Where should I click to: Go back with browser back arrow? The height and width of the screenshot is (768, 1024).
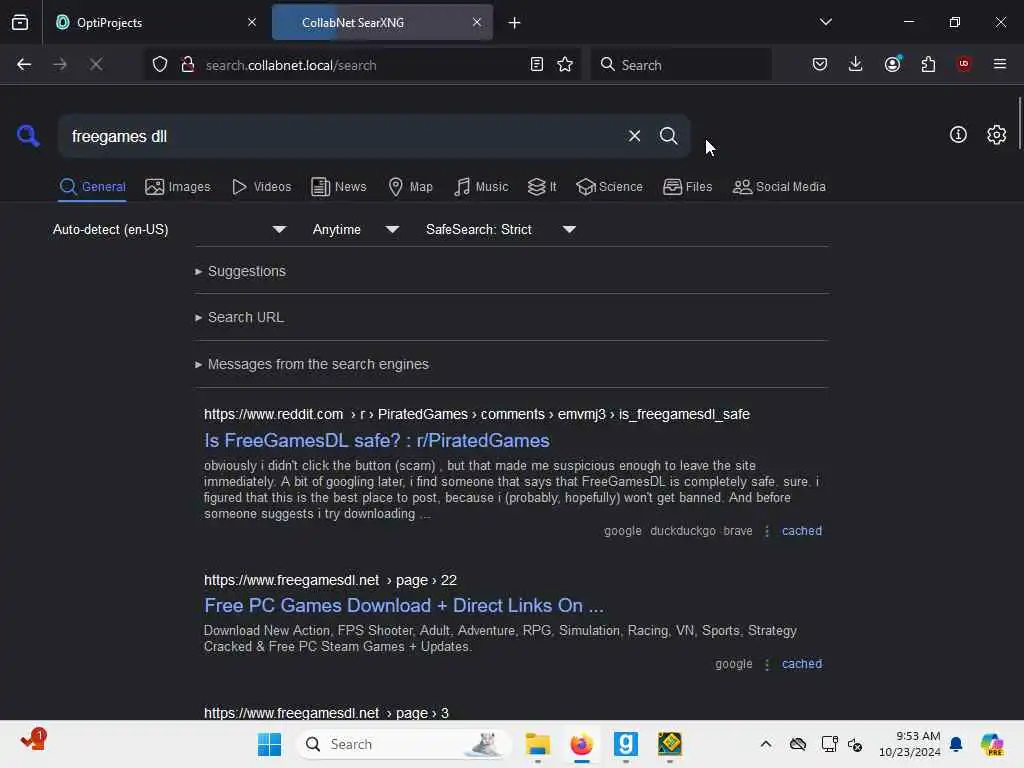[24, 64]
